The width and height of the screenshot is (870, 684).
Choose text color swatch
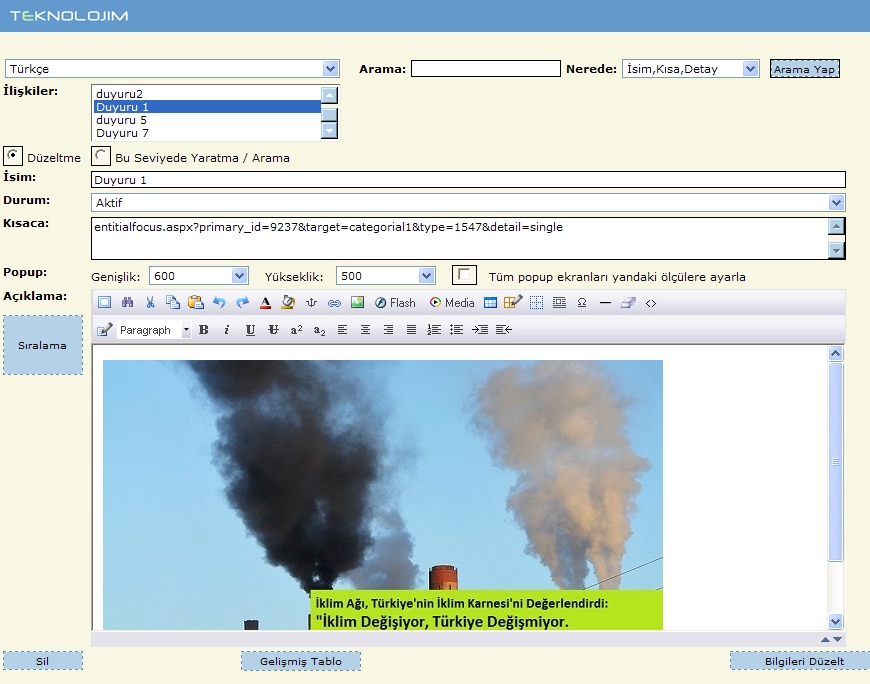(x=265, y=302)
